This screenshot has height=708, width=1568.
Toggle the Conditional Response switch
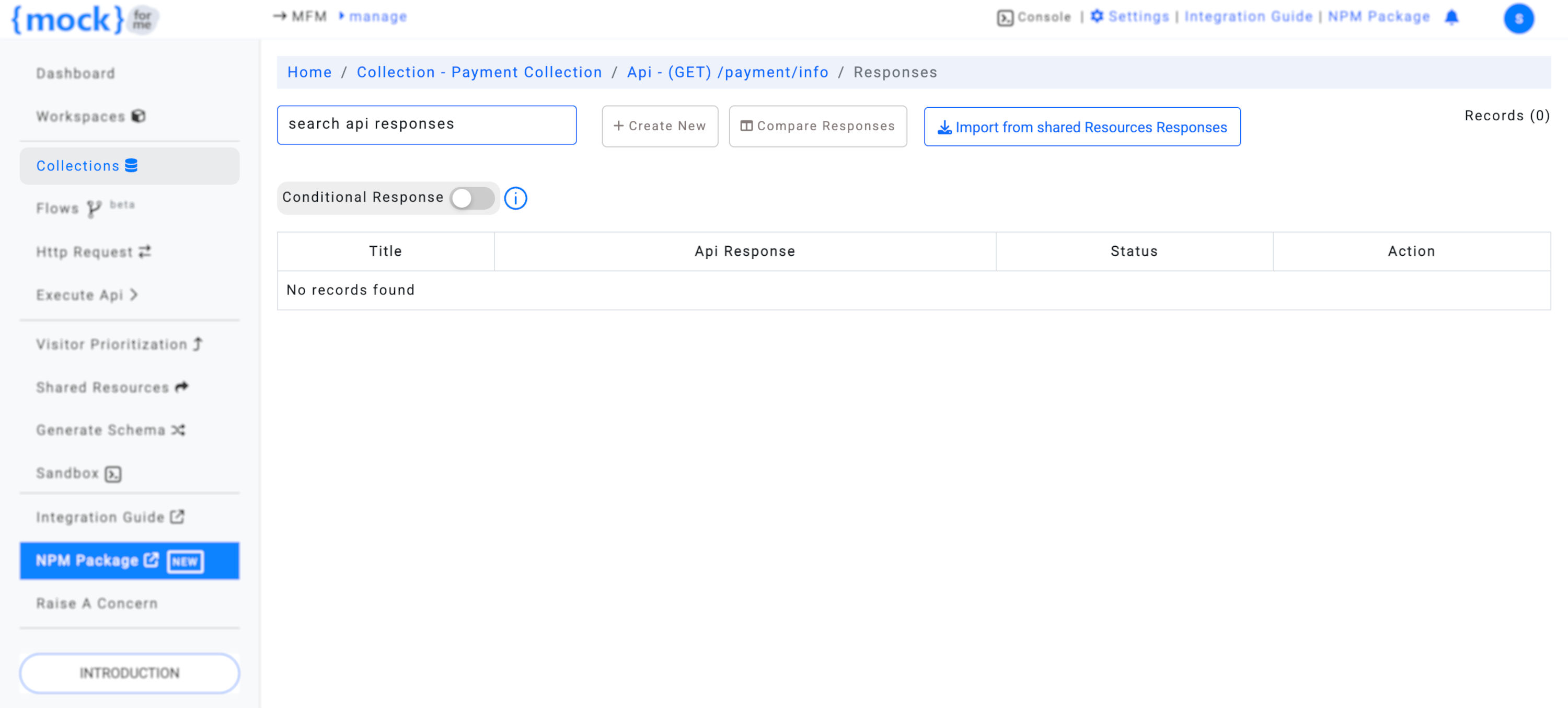click(472, 198)
